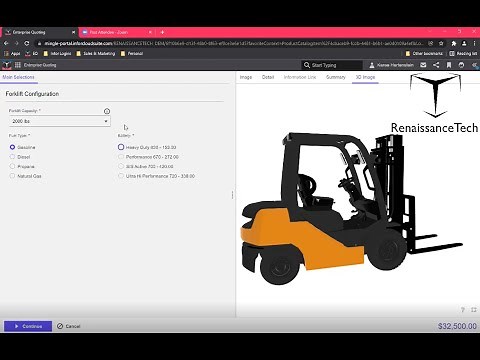Open the Other bookmarks folder
The width and height of the screenshot is (480, 360).
pos(424,53)
